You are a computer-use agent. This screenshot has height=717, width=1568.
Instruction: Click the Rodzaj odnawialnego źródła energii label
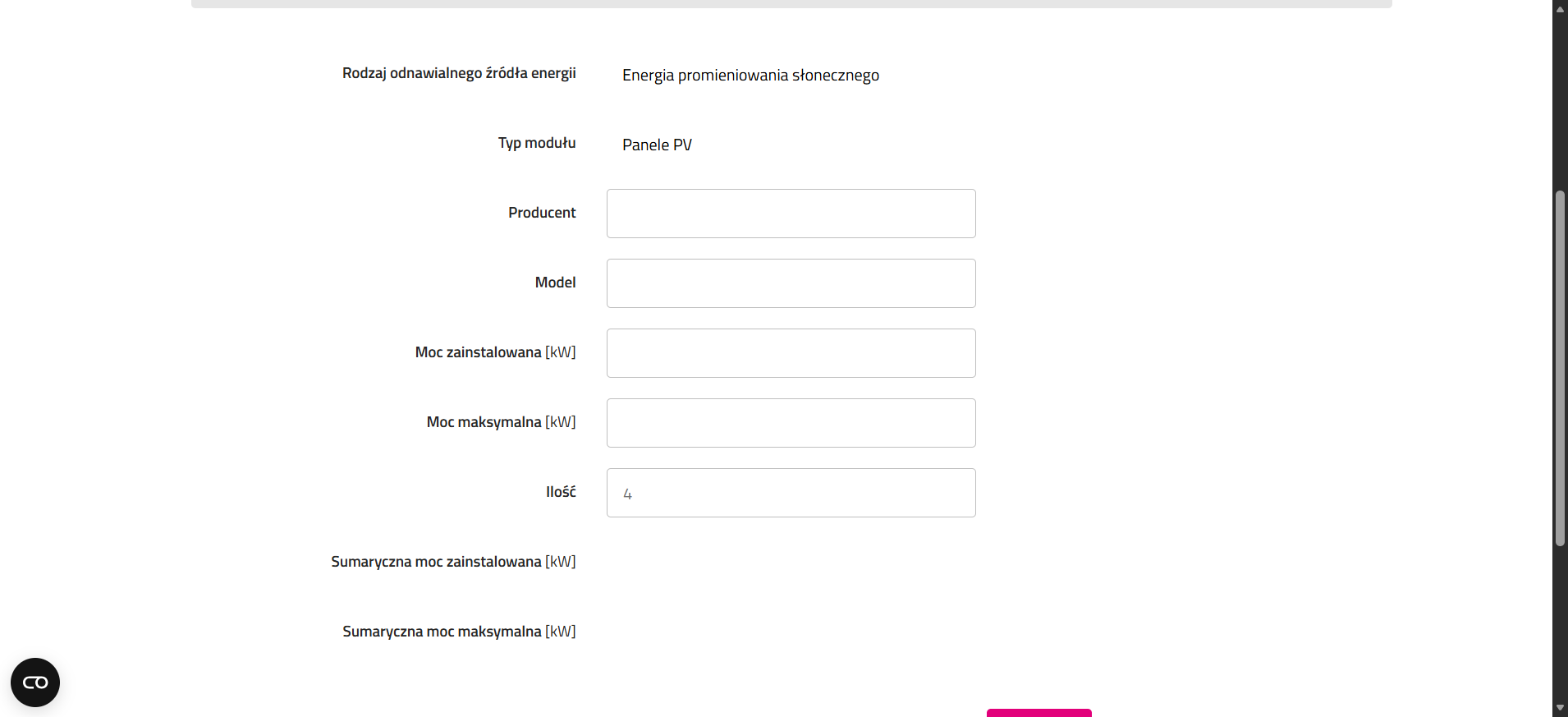click(459, 73)
